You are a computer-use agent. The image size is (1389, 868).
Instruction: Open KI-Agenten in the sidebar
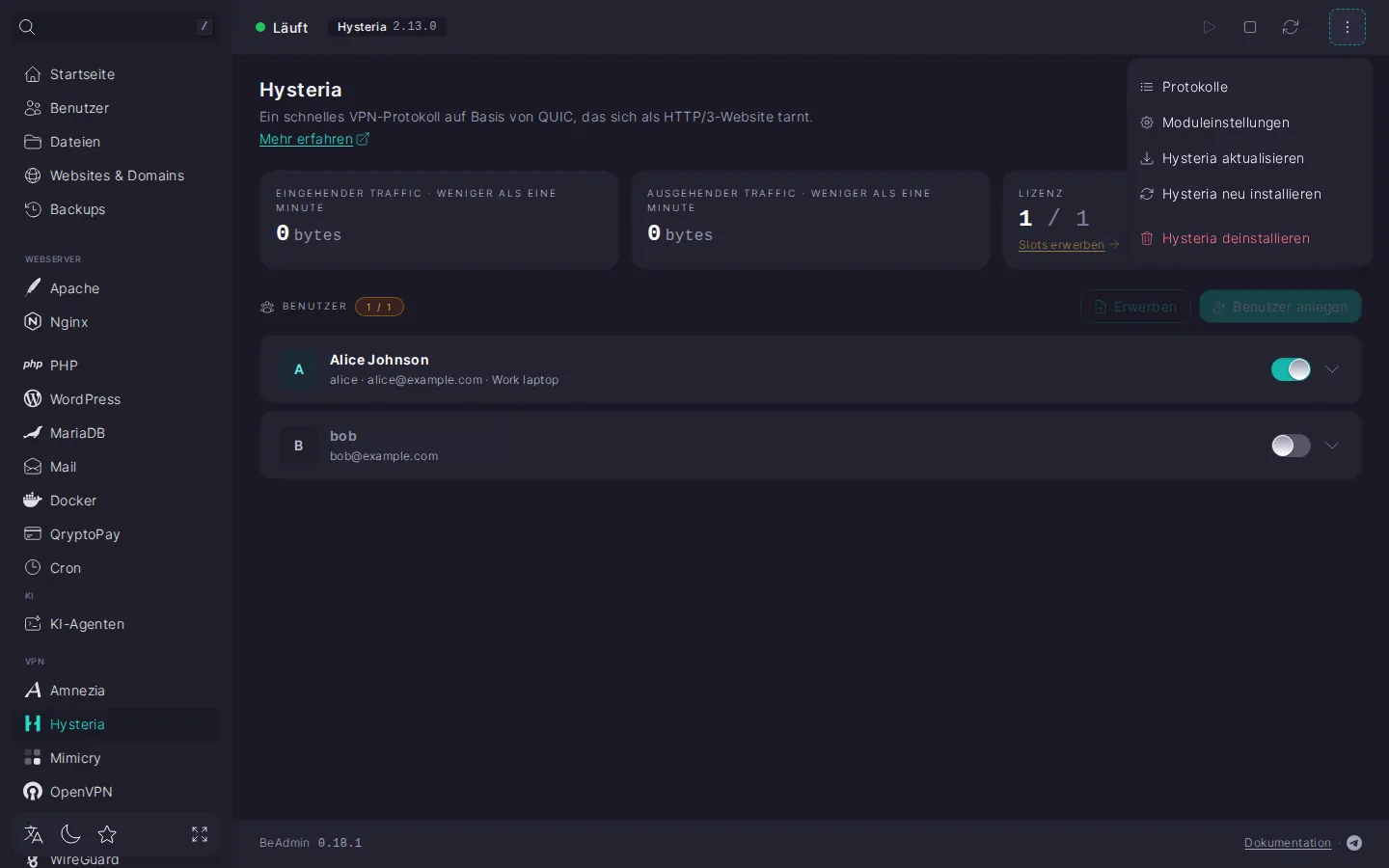point(116,624)
